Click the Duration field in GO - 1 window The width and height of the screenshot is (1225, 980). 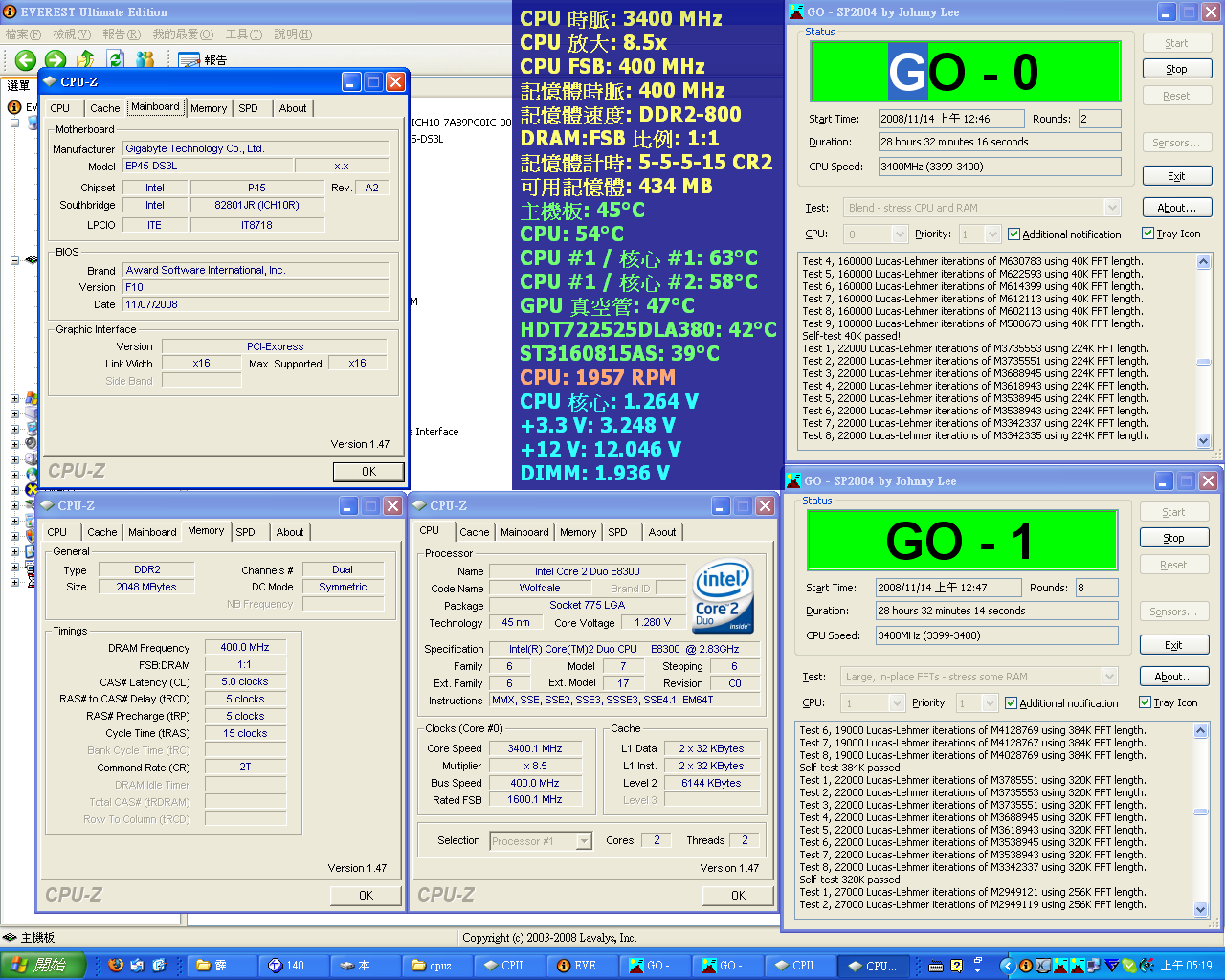tap(996, 611)
